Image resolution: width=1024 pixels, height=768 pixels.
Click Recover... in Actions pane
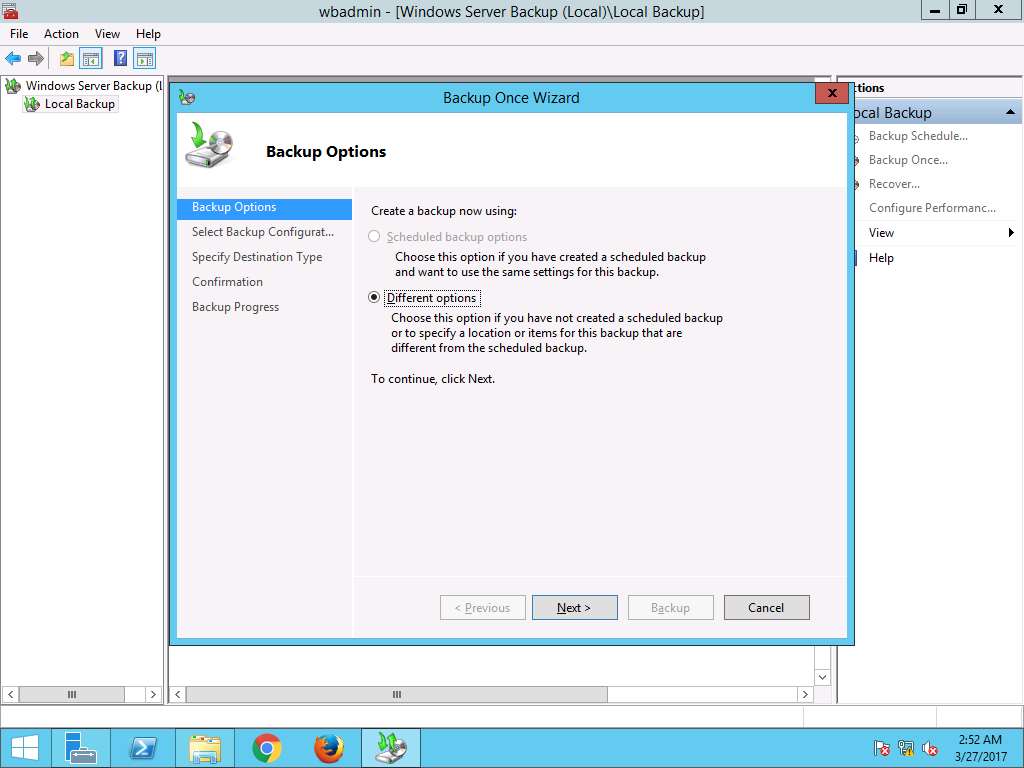point(894,184)
